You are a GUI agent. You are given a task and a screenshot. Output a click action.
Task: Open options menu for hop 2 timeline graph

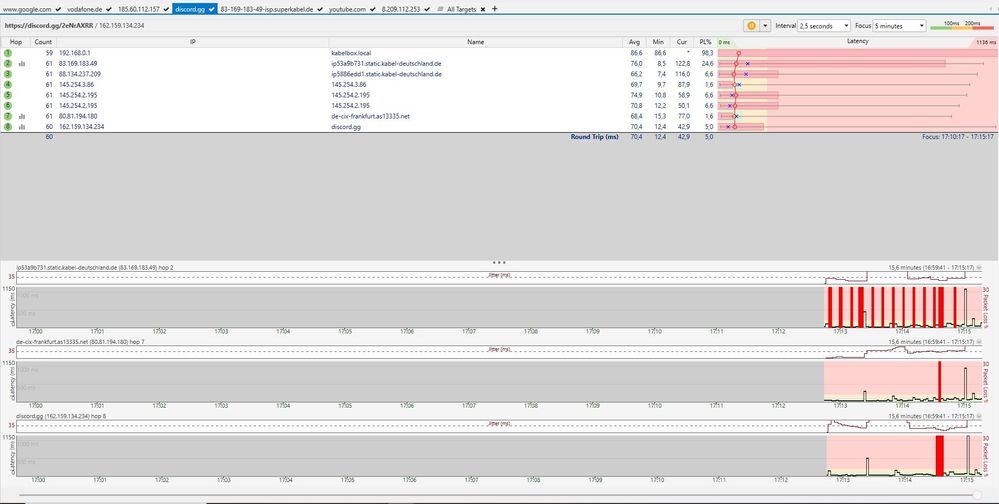coord(979,268)
